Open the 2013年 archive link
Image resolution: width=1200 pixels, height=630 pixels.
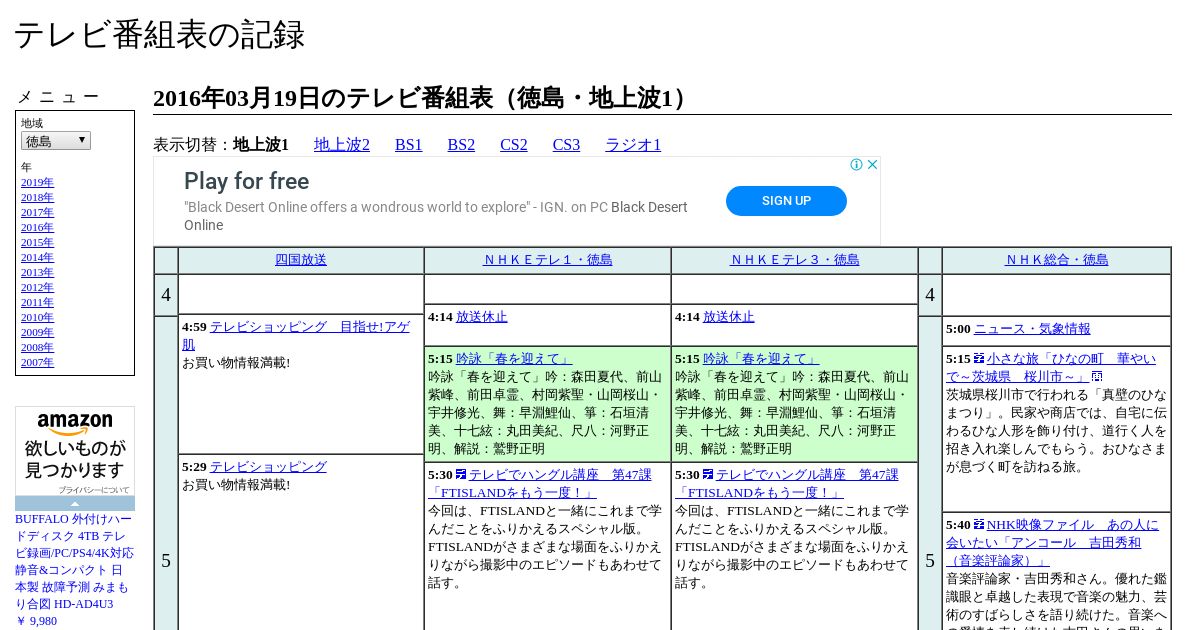(x=37, y=273)
